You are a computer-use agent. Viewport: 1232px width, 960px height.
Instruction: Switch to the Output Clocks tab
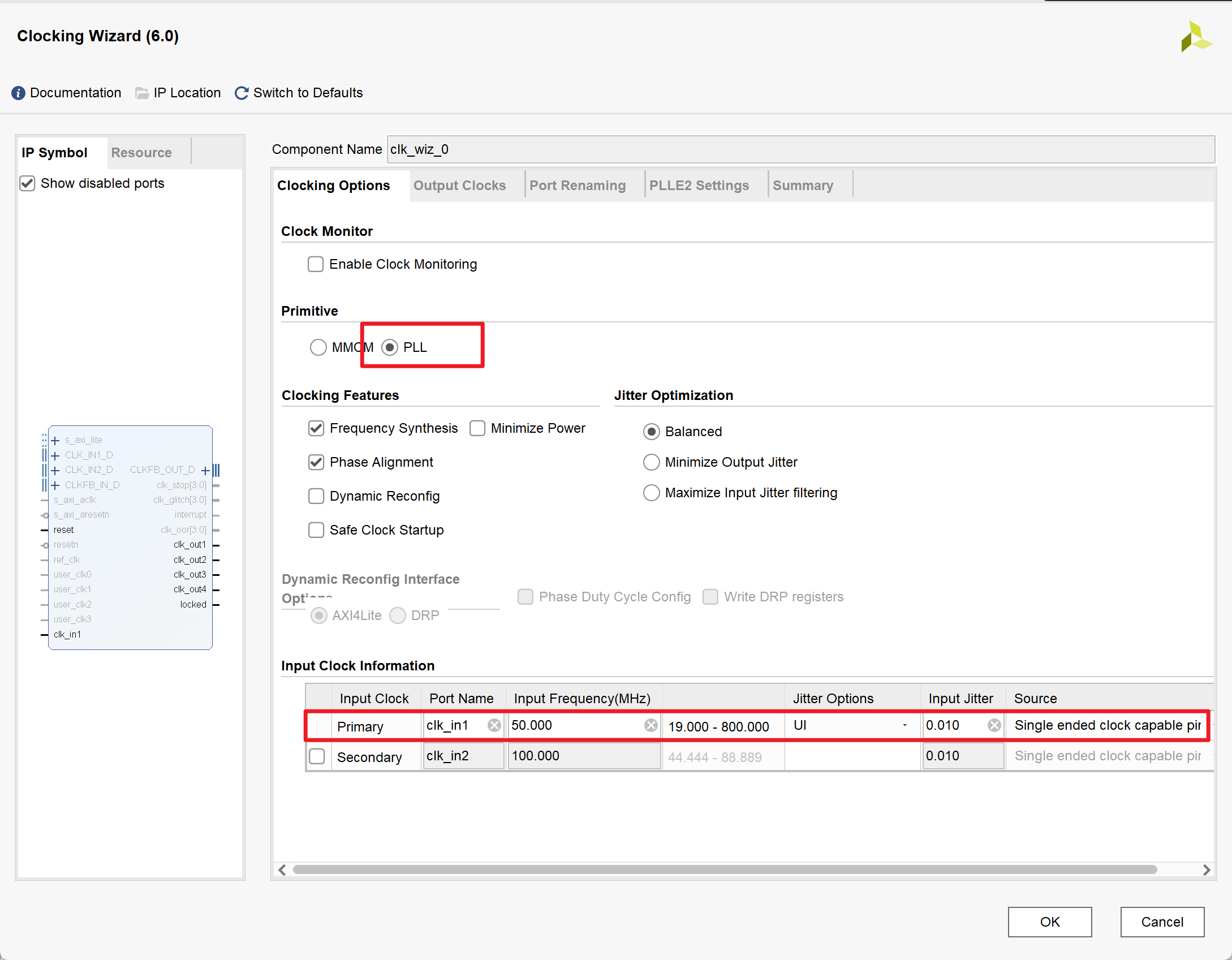pyautogui.click(x=459, y=186)
